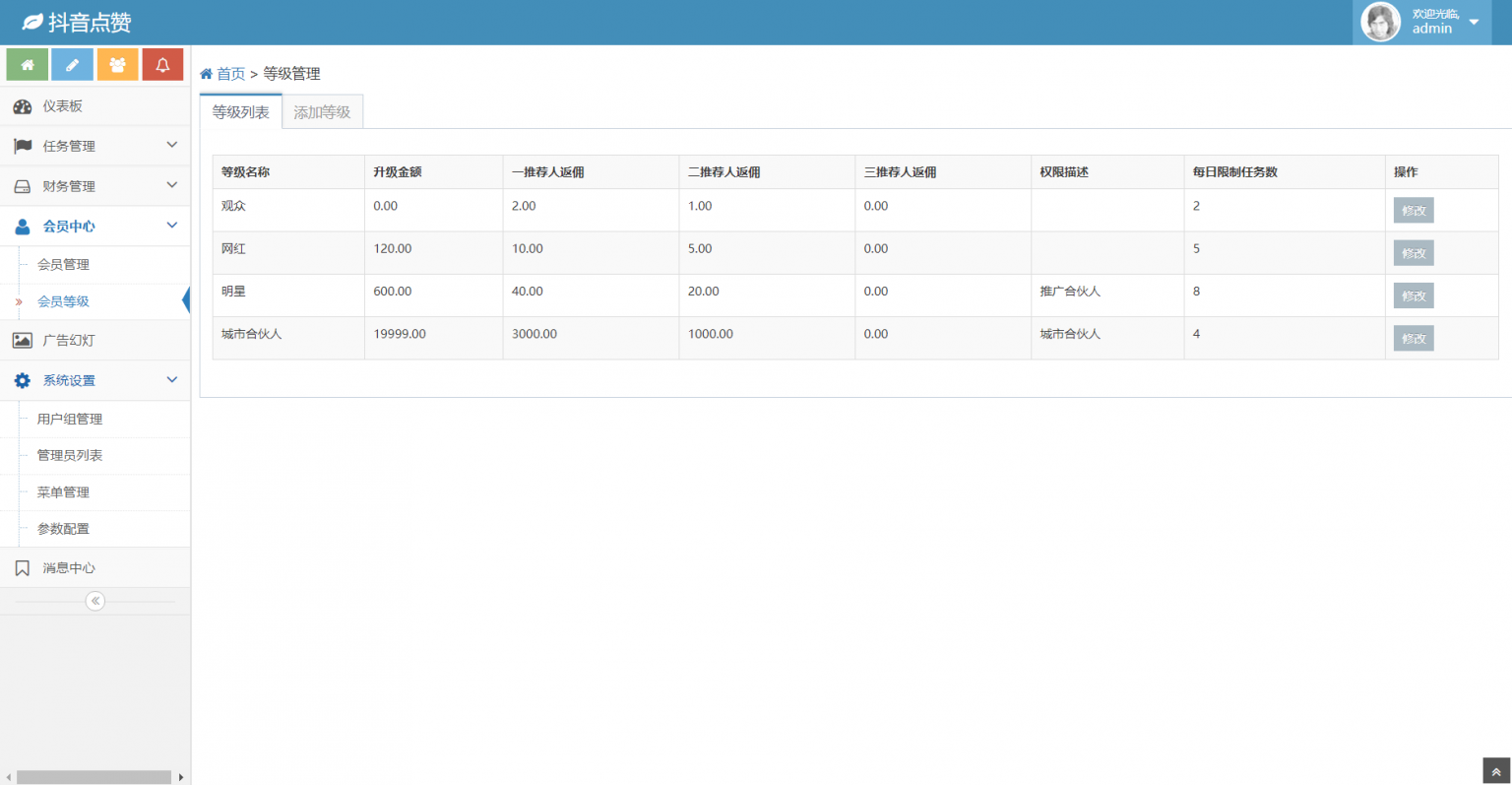
Task: Collapse the sidebar with double-arrow icon
Action: [95, 601]
